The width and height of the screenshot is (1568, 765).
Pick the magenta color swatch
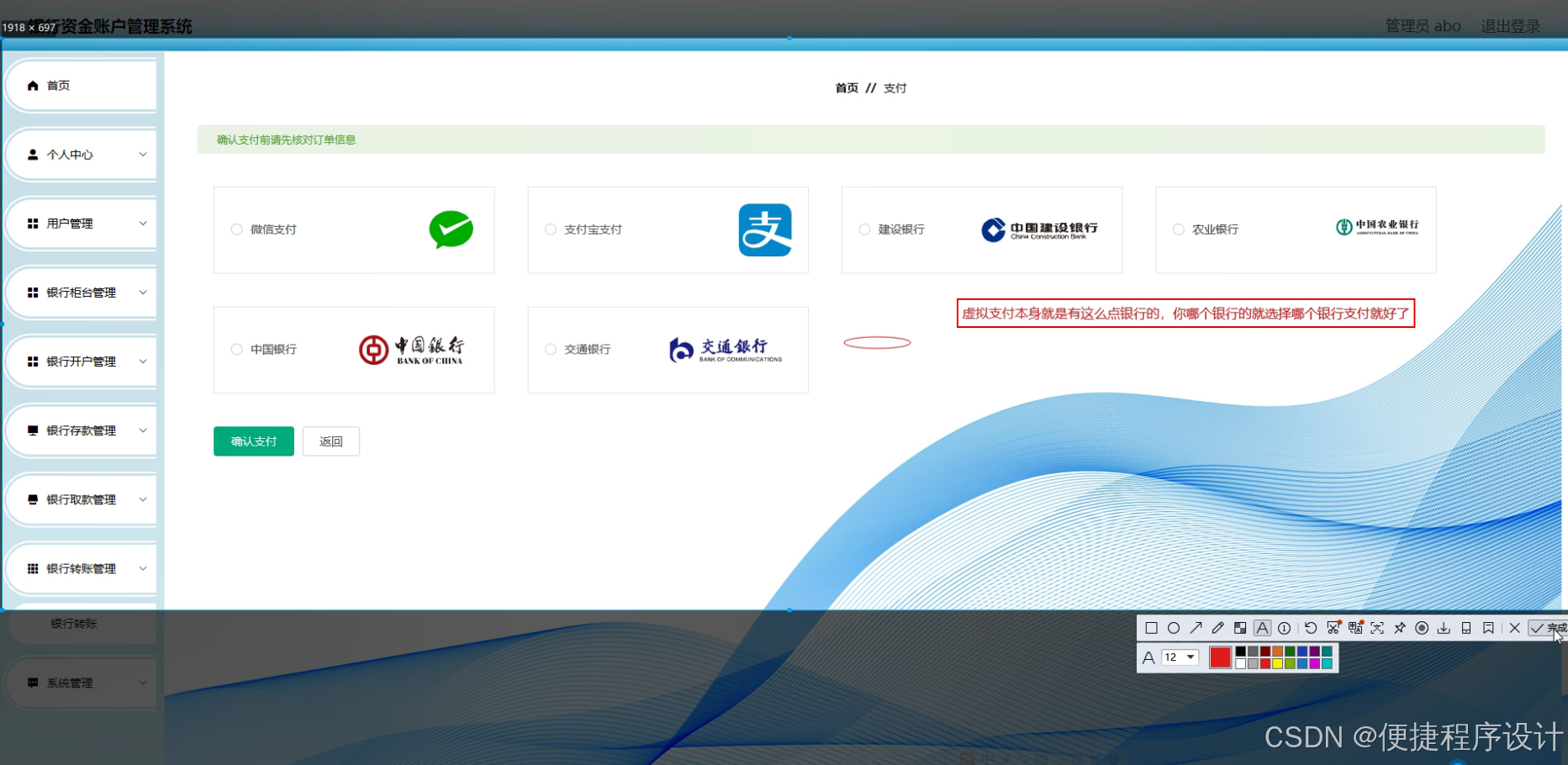tap(1315, 663)
